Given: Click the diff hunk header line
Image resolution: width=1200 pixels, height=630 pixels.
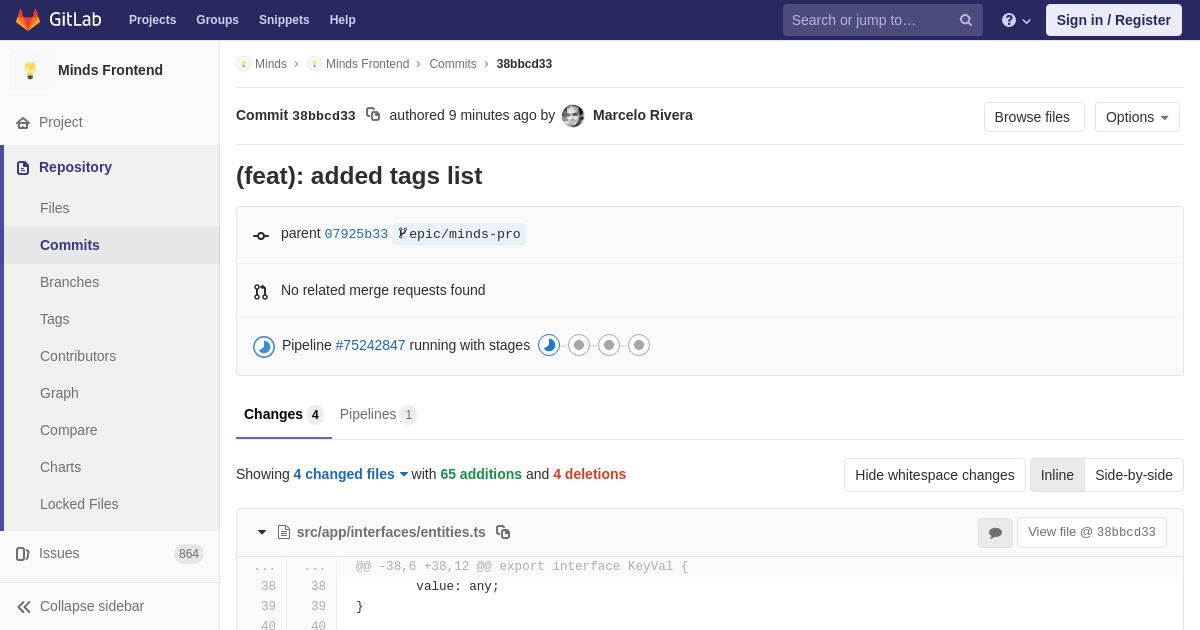Looking at the screenshot, I should pyautogui.click(x=522, y=567).
